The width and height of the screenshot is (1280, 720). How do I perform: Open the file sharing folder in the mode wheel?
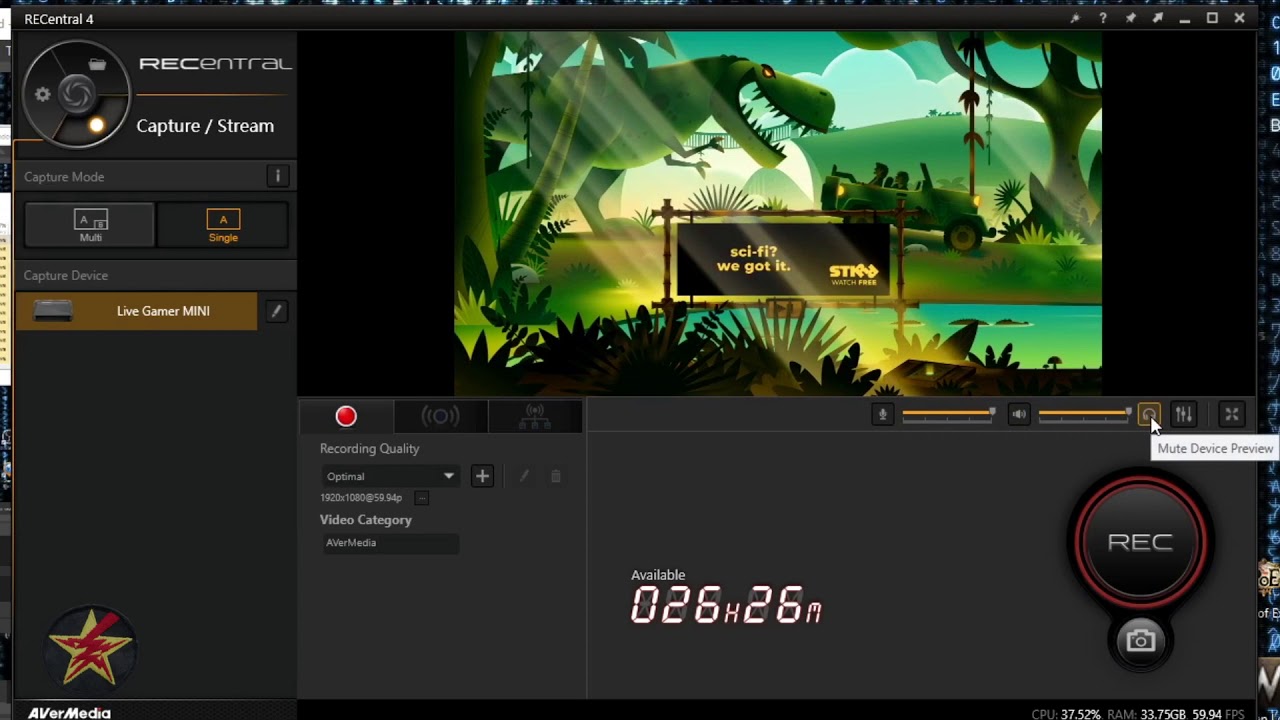coord(97,65)
